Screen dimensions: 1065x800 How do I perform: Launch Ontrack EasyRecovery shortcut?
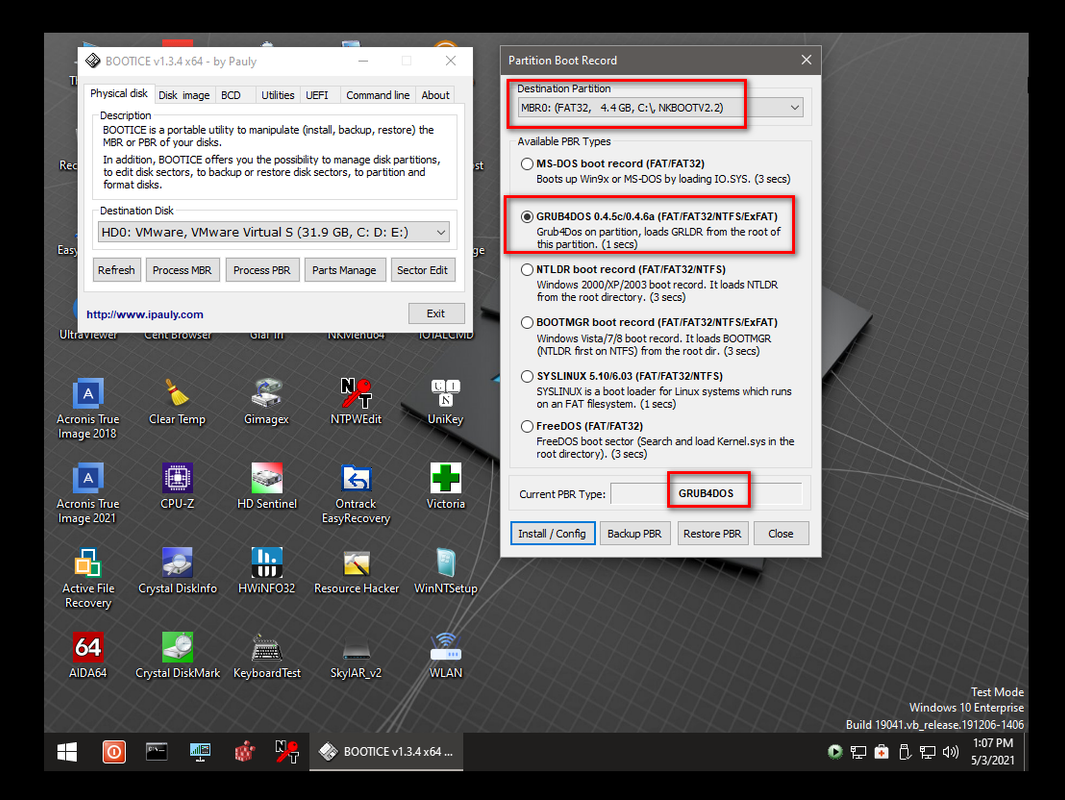click(356, 493)
